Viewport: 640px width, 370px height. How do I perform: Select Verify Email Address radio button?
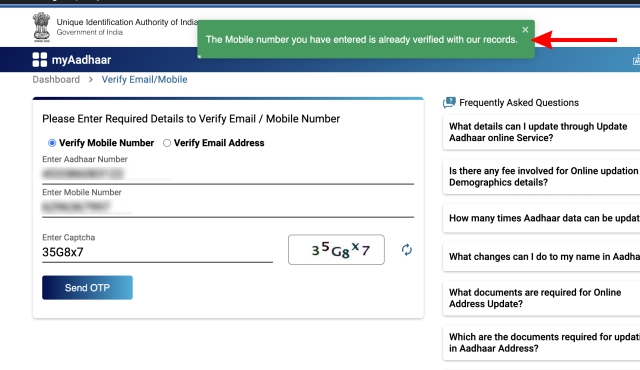click(x=167, y=143)
